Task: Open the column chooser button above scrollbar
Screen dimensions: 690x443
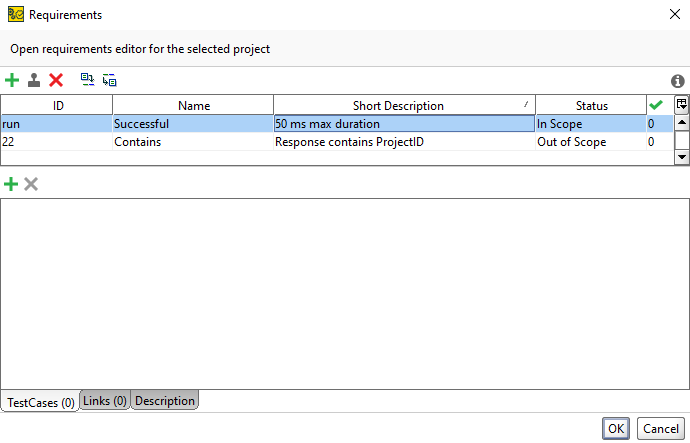Action: click(x=681, y=105)
